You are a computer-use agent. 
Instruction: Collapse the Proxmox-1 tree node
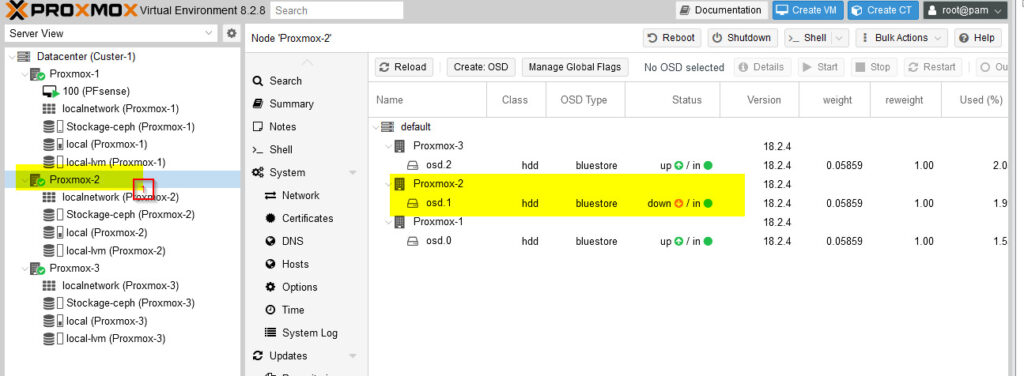coord(24,74)
